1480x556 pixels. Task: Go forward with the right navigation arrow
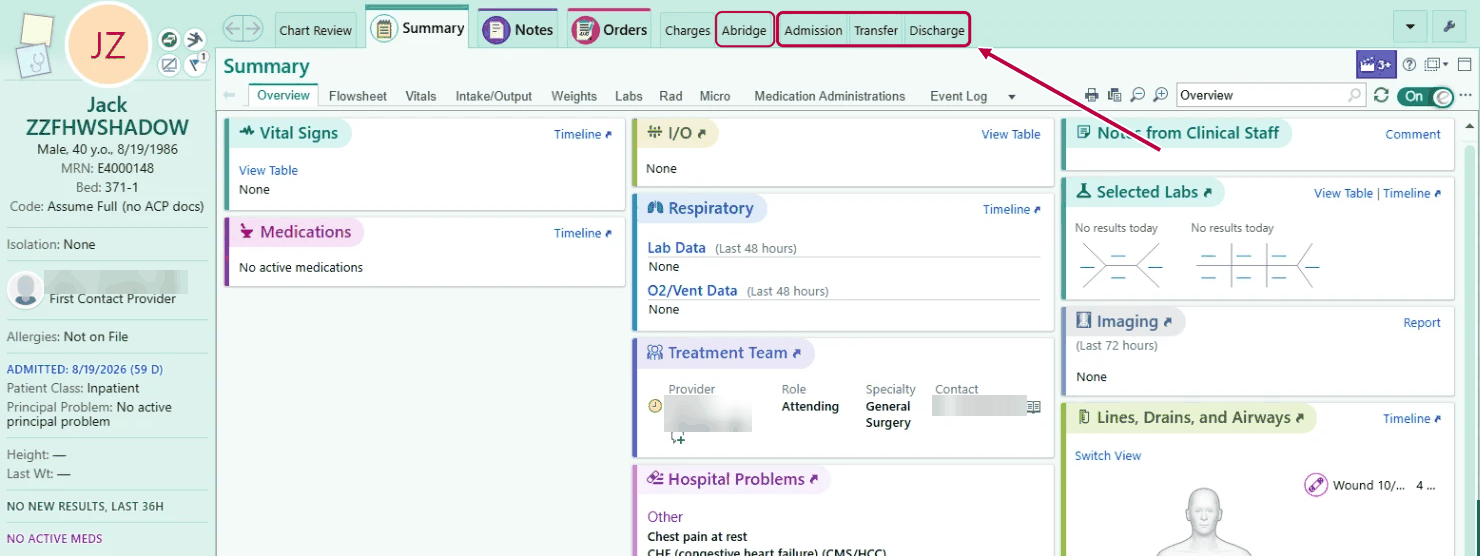(253, 29)
